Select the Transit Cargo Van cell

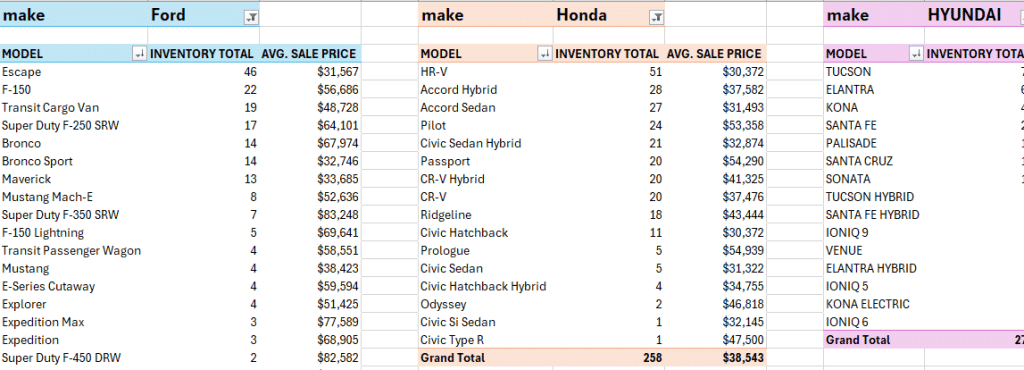point(74,108)
